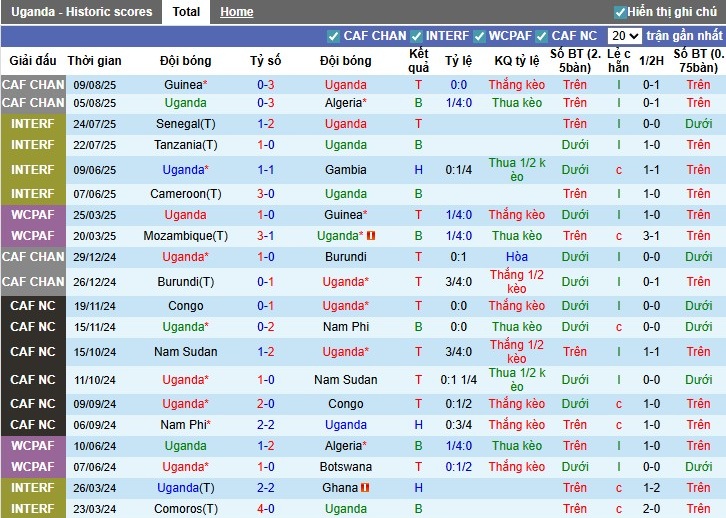
Task: Click the 4-0 score in Comoros match
Action: (266, 509)
